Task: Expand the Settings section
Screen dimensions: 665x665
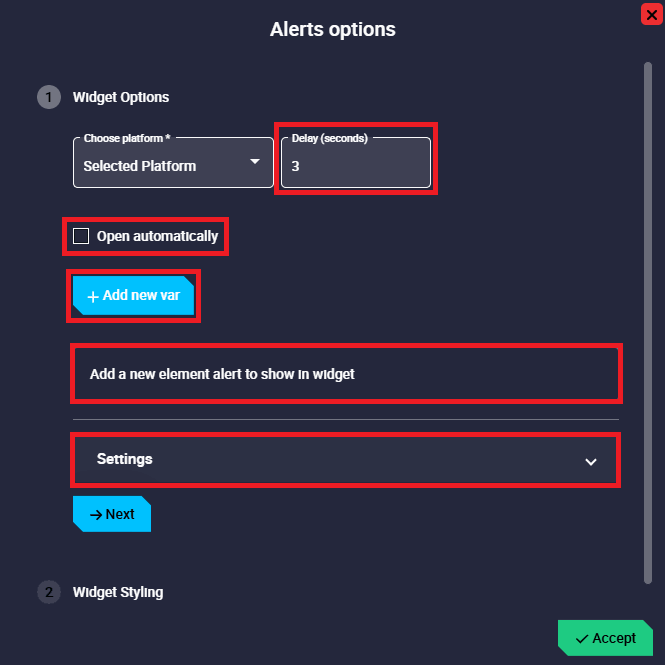Action: (345, 460)
